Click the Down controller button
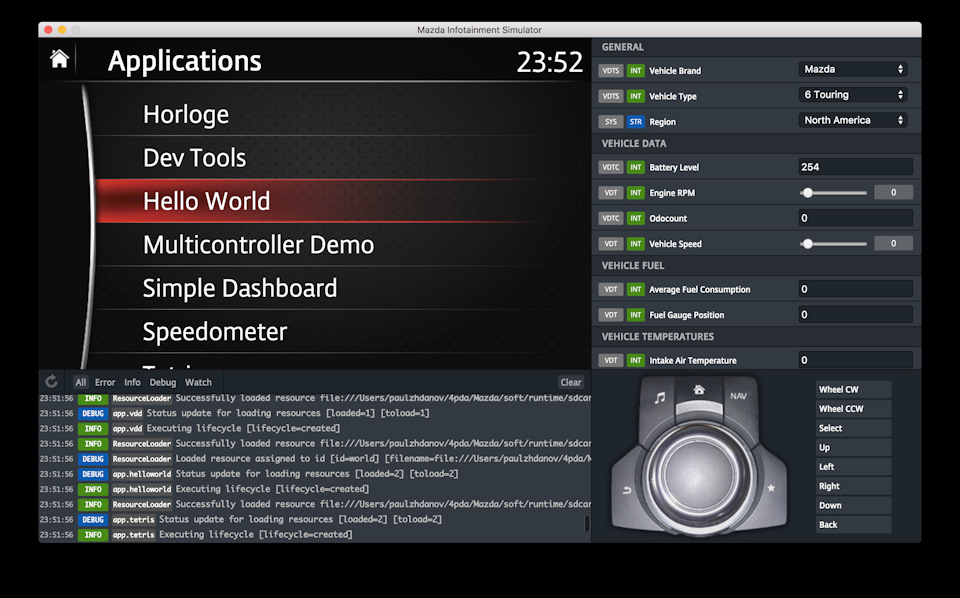 click(853, 505)
